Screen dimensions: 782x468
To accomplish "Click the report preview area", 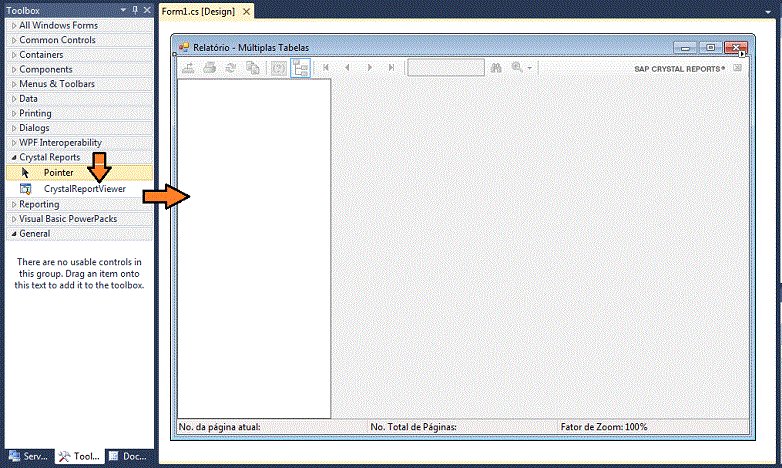I will click(x=541, y=248).
